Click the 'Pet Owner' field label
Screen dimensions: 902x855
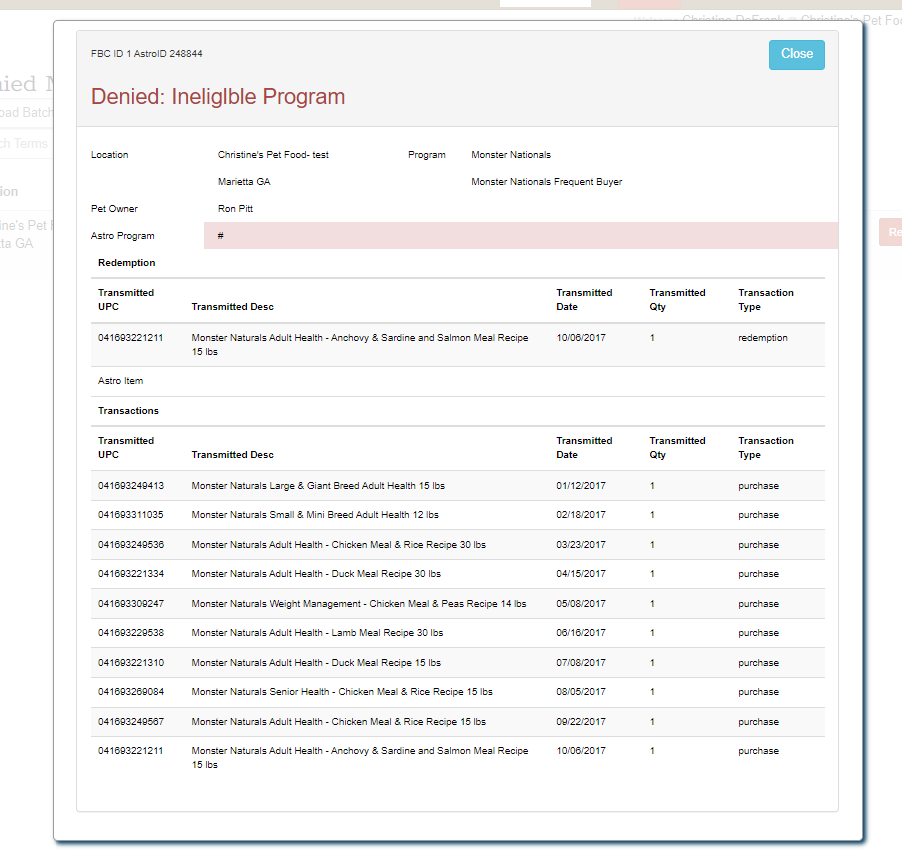(114, 209)
